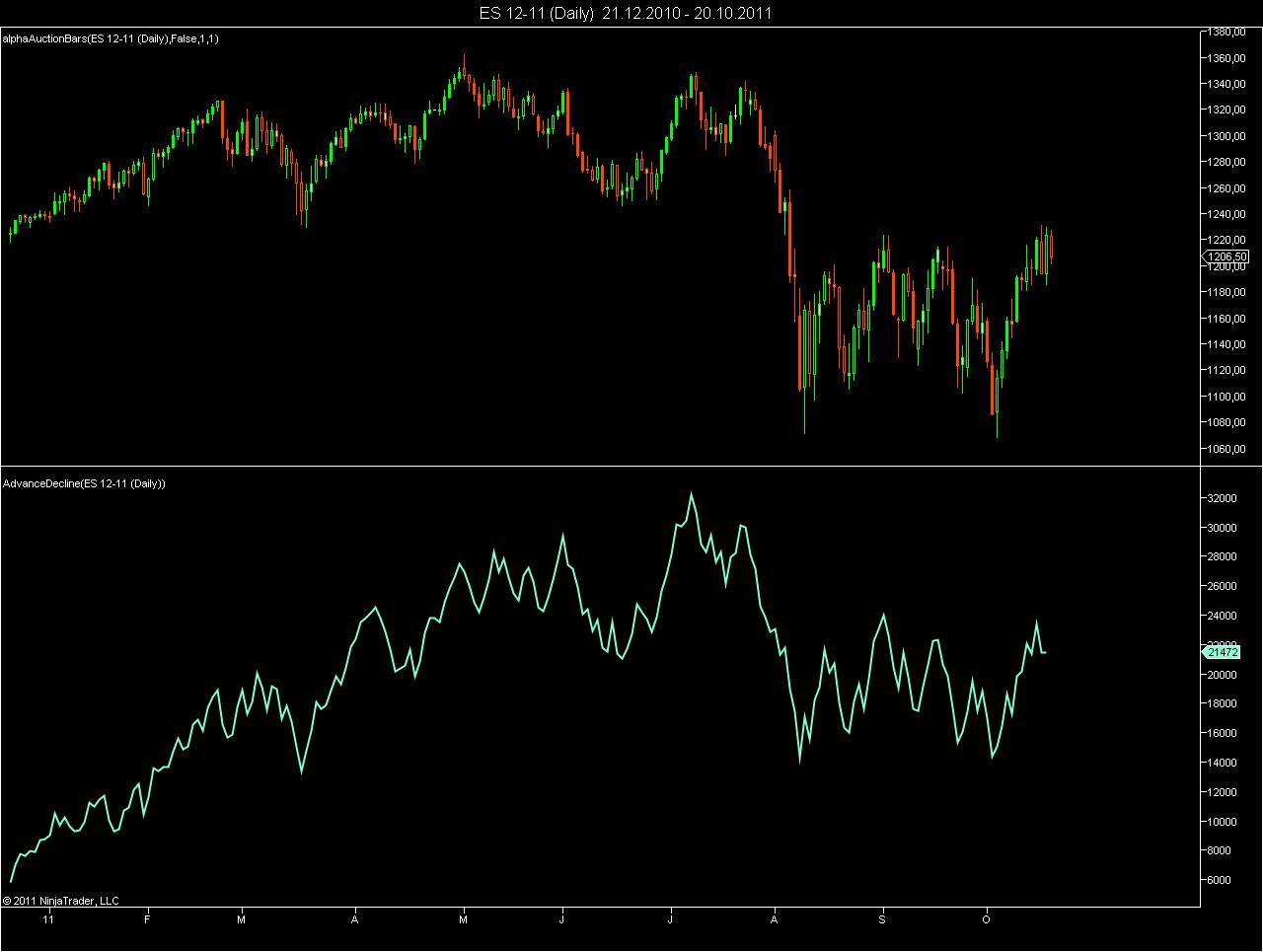Click the AdvanceDecline value marker 21472

point(1223,652)
